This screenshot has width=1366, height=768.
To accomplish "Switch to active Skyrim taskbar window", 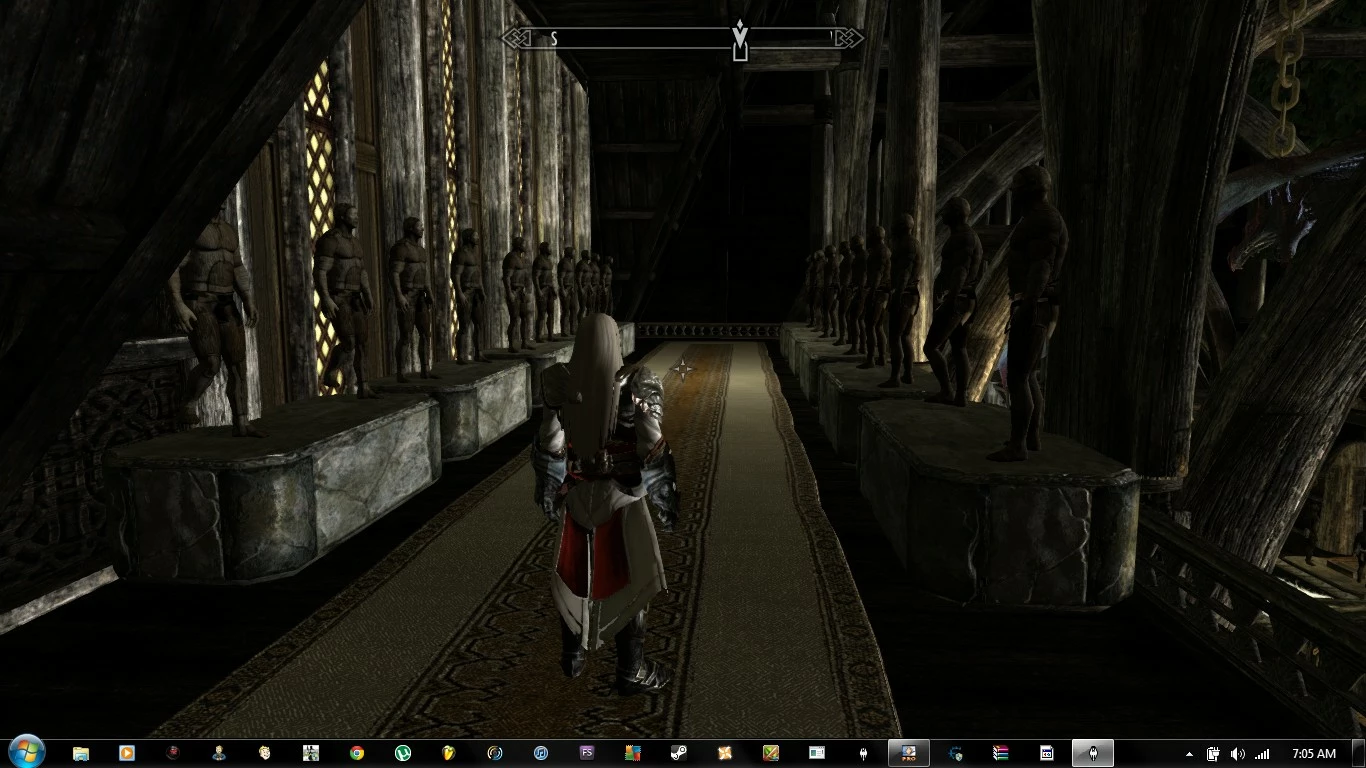I will pyautogui.click(x=1093, y=753).
